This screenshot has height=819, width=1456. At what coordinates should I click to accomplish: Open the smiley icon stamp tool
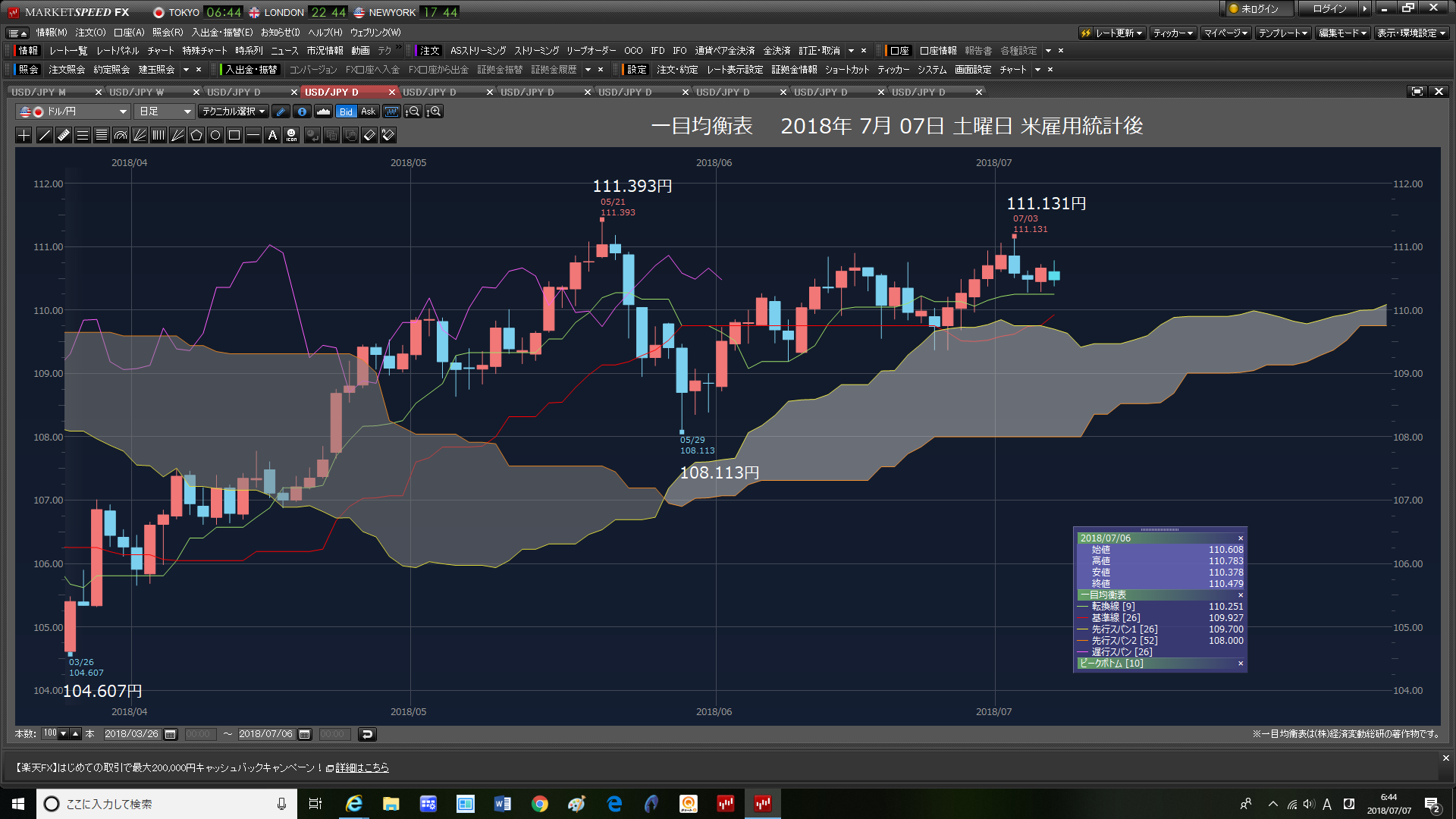click(x=292, y=136)
